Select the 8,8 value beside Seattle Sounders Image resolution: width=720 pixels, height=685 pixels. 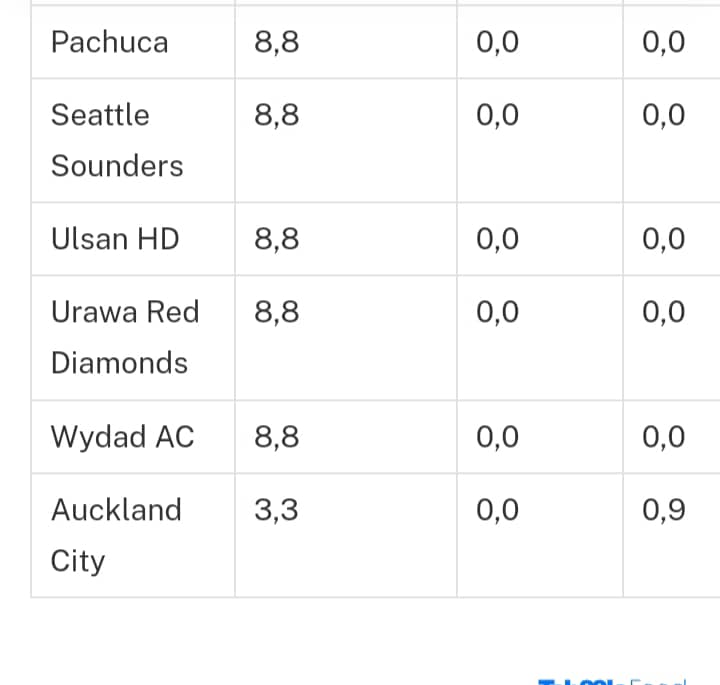pos(276,115)
